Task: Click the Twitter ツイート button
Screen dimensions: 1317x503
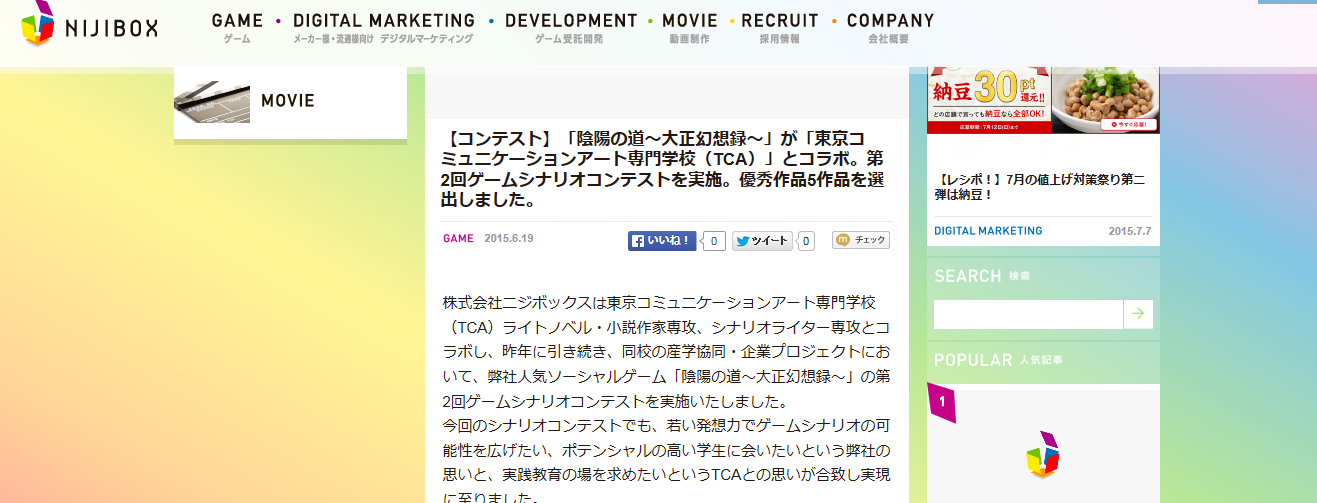Action: coord(762,240)
